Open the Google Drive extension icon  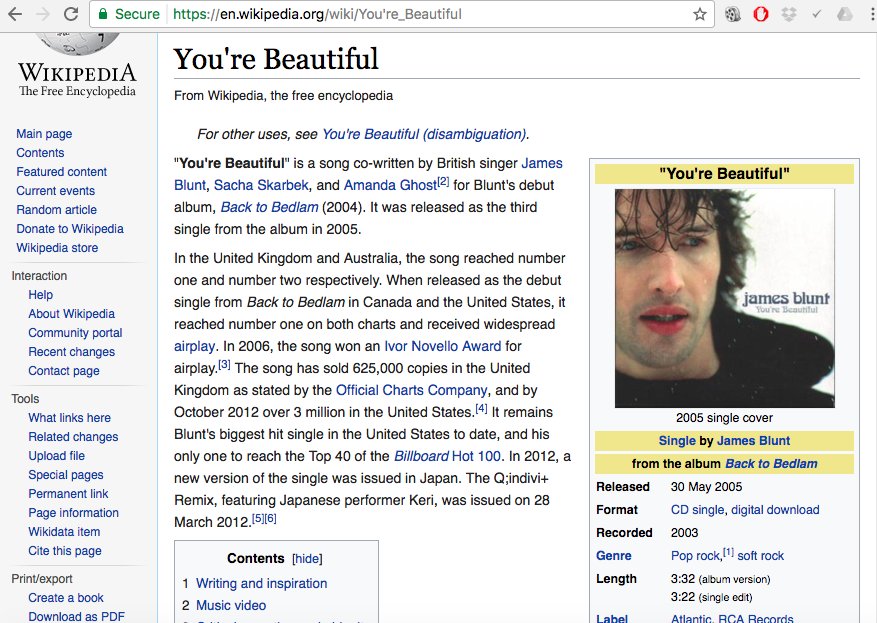pos(845,14)
